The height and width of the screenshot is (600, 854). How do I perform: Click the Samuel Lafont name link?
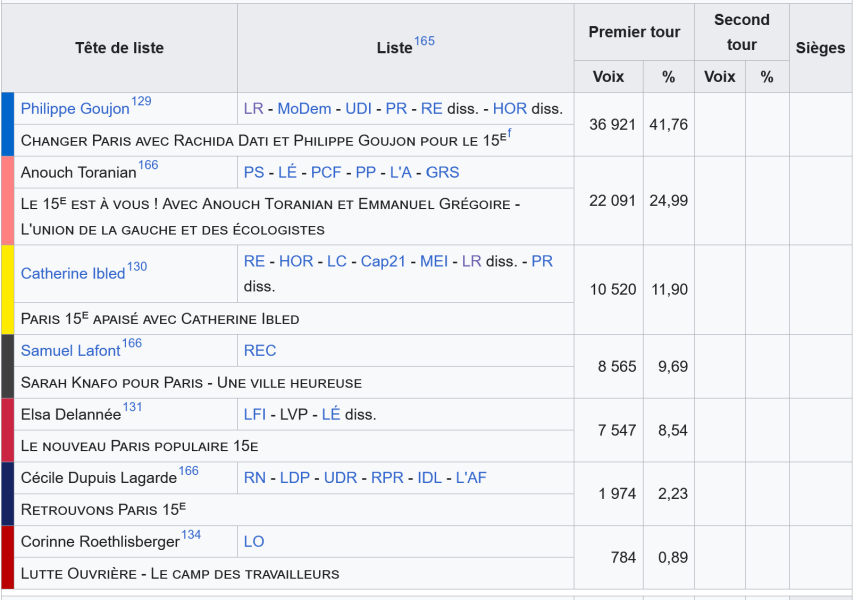tap(70, 351)
